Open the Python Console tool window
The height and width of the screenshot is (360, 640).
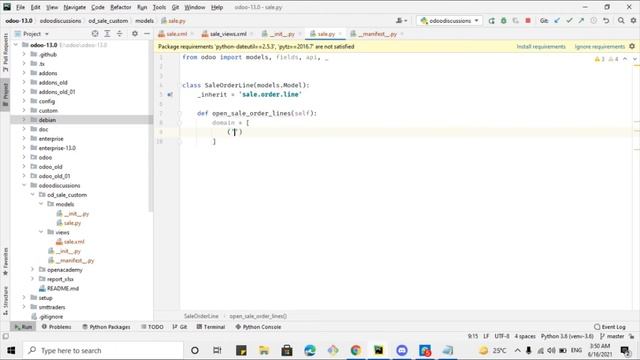click(258, 327)
